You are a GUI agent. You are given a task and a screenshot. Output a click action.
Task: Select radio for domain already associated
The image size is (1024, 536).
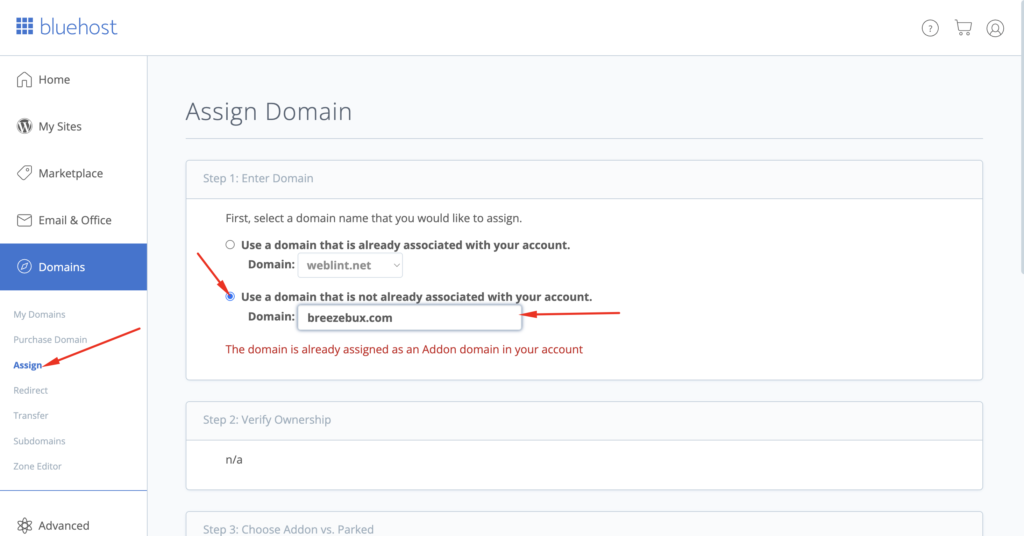[x=230, y=245]
